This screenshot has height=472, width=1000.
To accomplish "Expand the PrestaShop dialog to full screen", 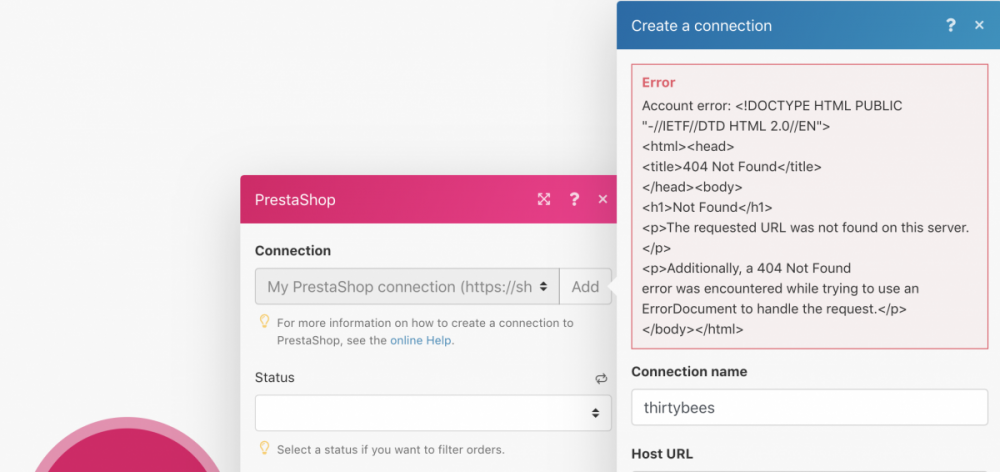I will [x=543, y=200].
